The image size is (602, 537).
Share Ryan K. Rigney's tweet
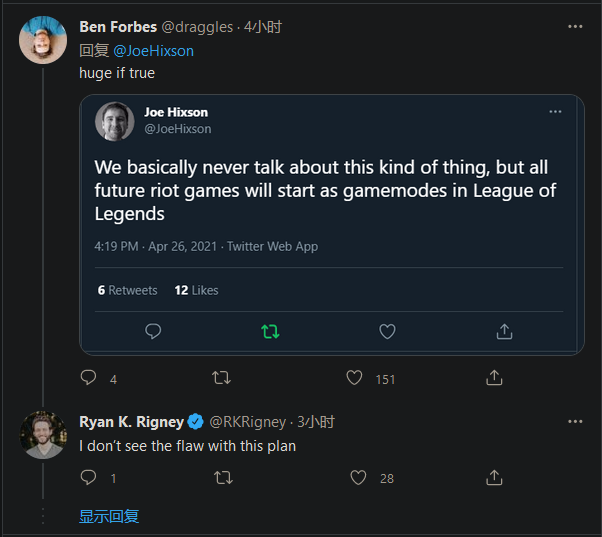coord(494,478)
